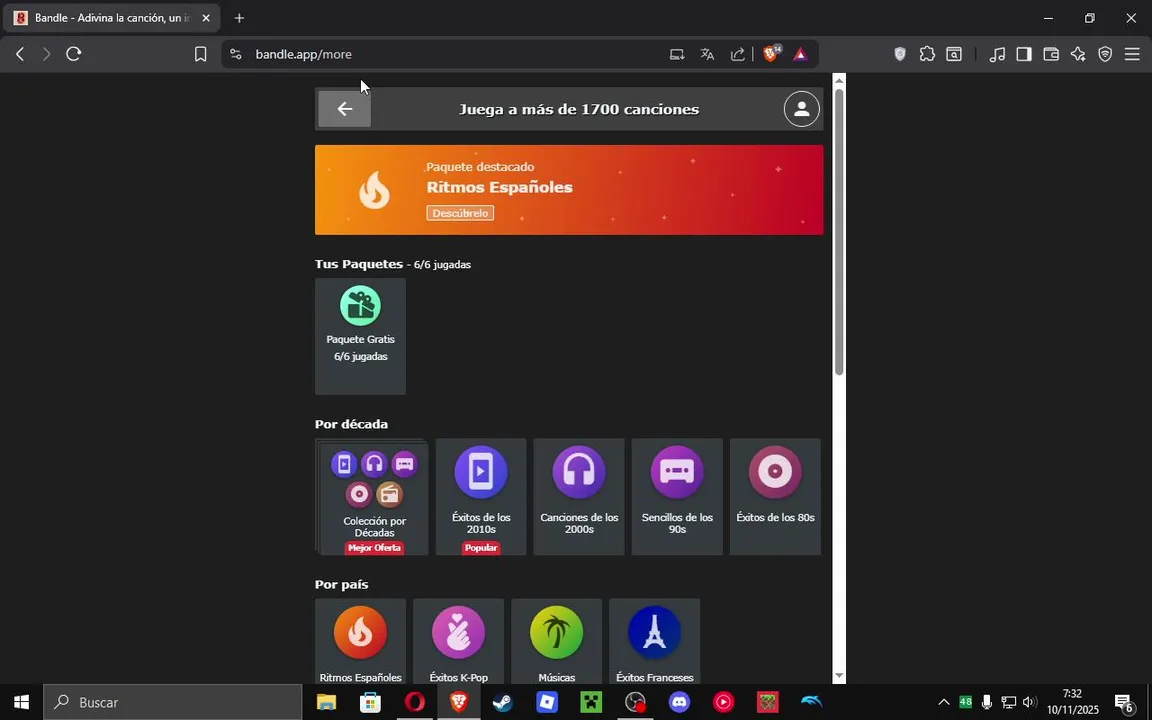Click the Por país heading
The image size is (1152, 720).
point(342,584)
